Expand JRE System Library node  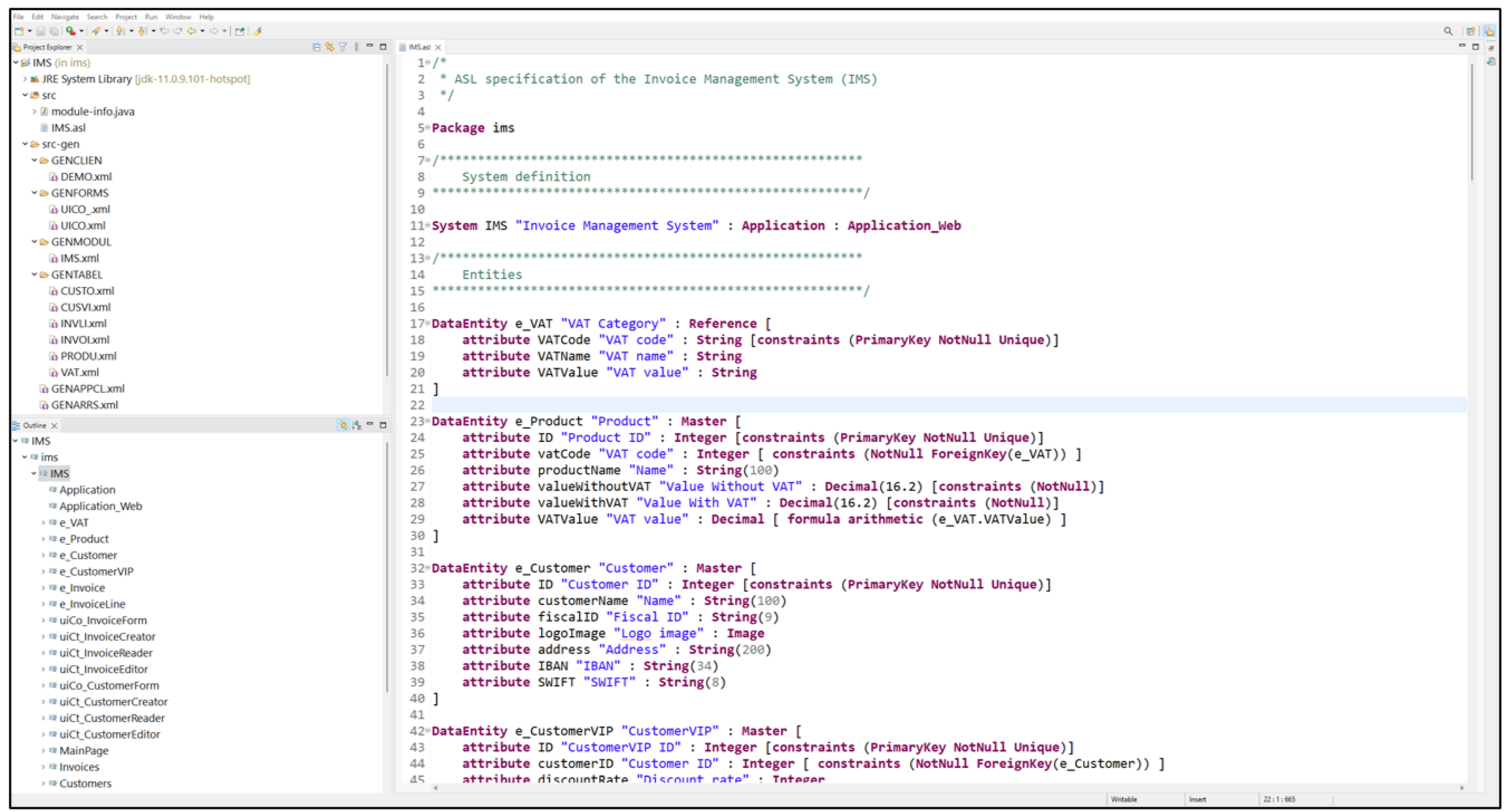25,79
